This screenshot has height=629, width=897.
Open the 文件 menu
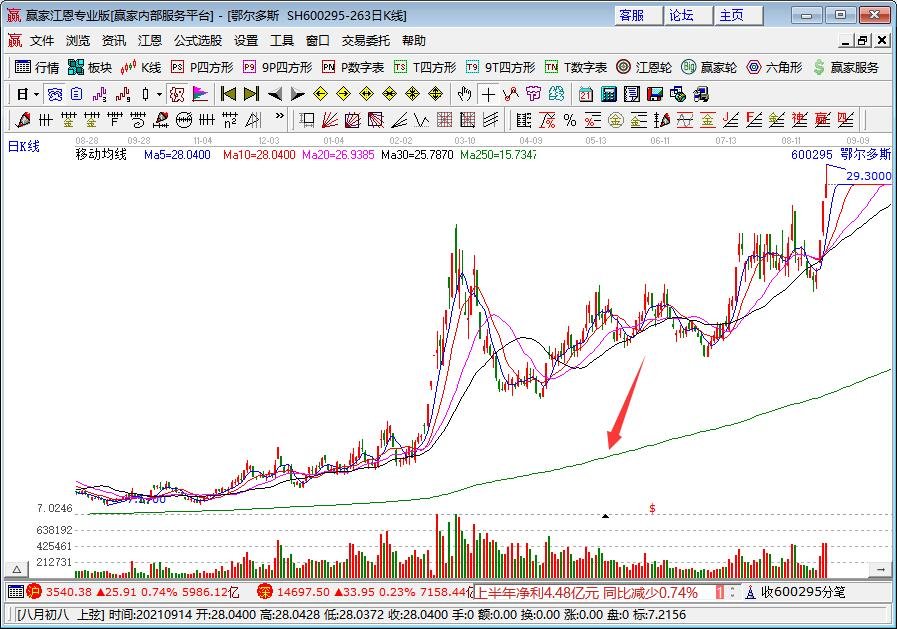42,41
